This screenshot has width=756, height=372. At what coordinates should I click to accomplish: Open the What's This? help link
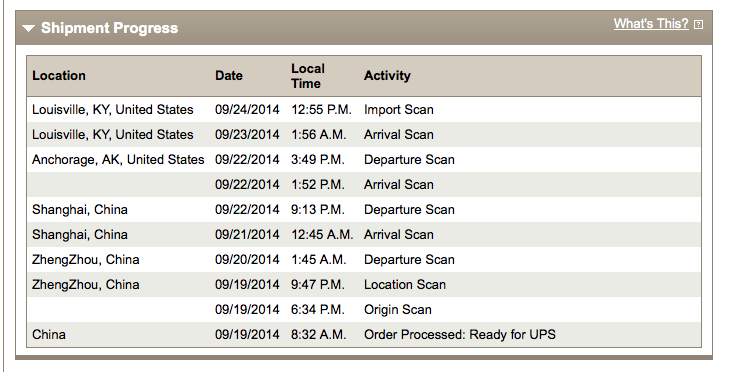(x=651, y=24)
